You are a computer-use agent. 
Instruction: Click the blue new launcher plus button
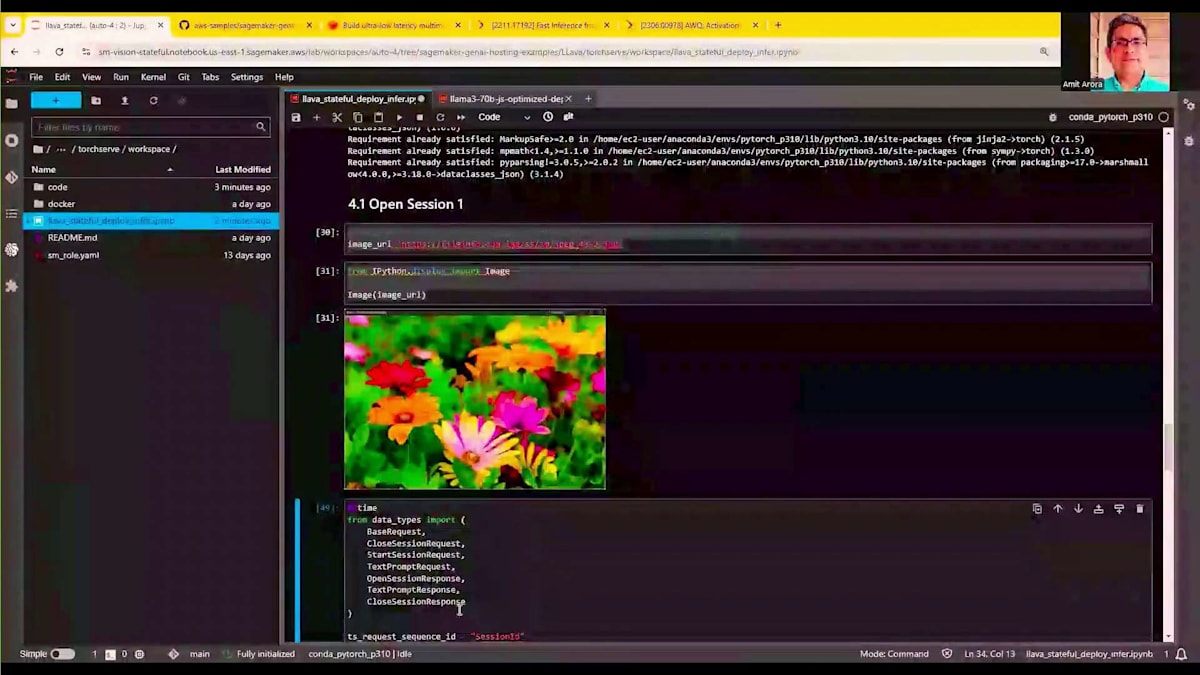(56, 100)
